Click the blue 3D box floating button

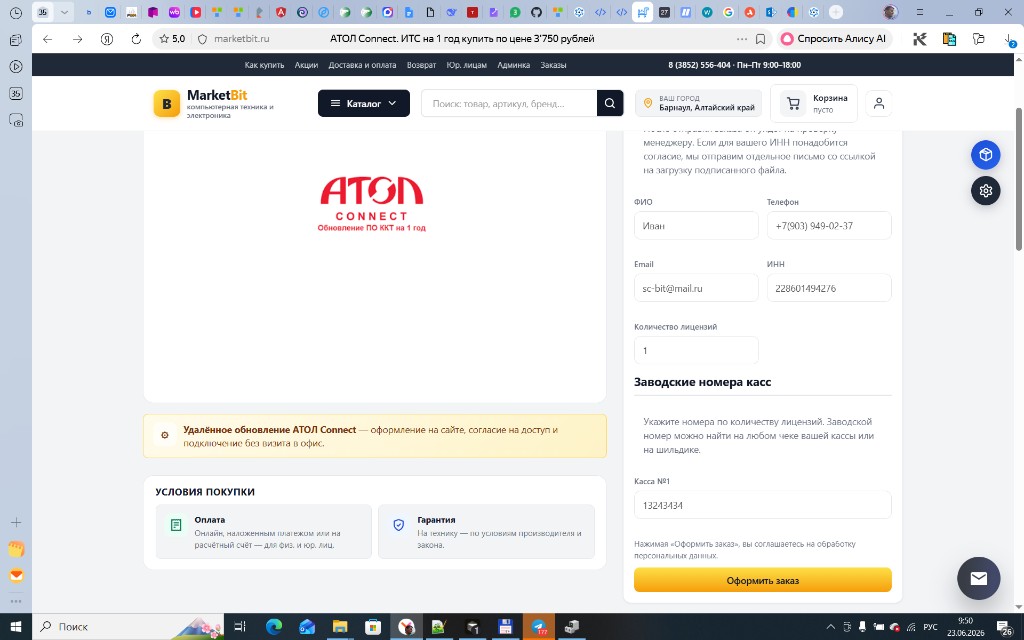click(985, 155)
